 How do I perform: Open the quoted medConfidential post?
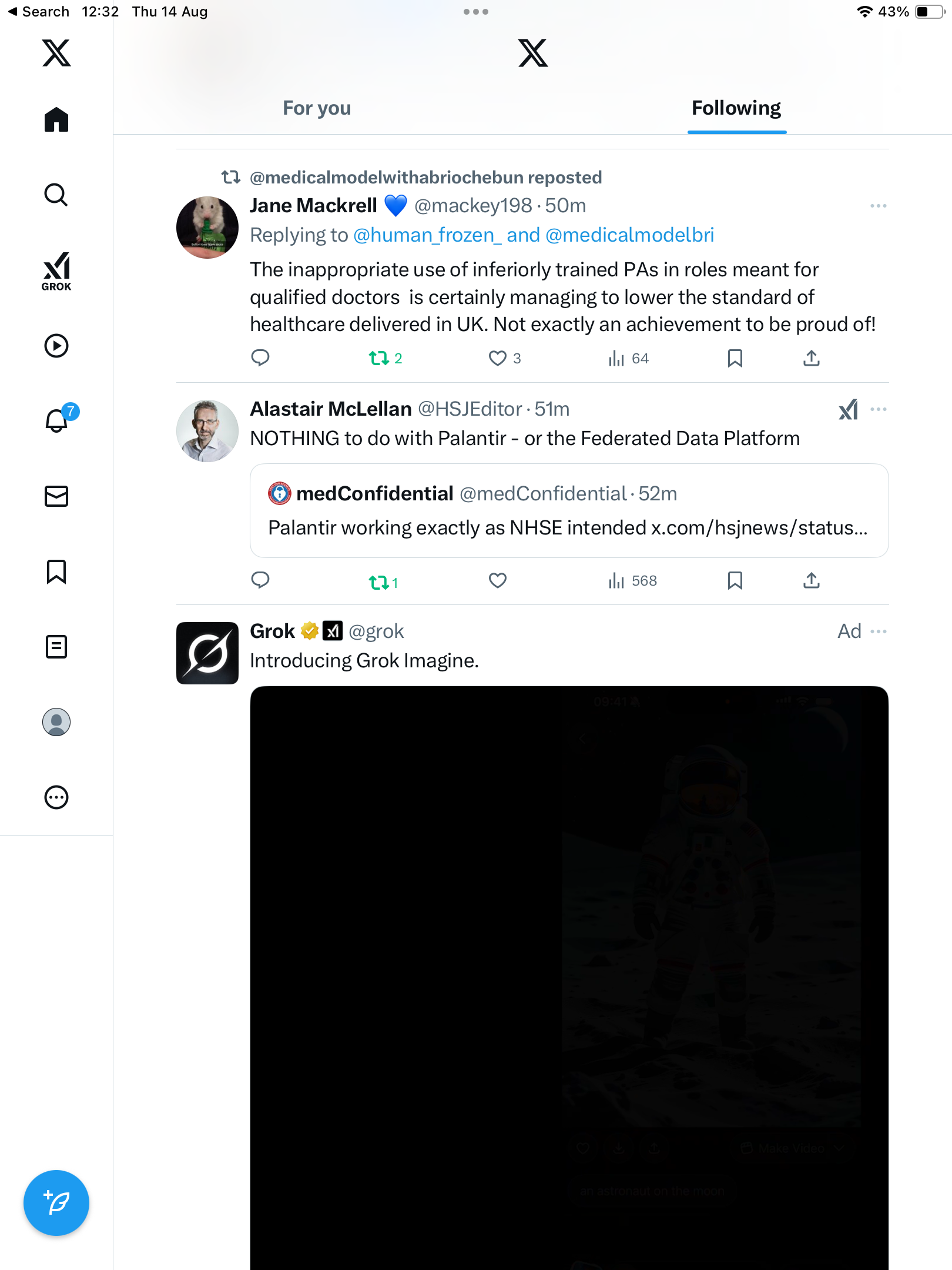click(569, 510)
